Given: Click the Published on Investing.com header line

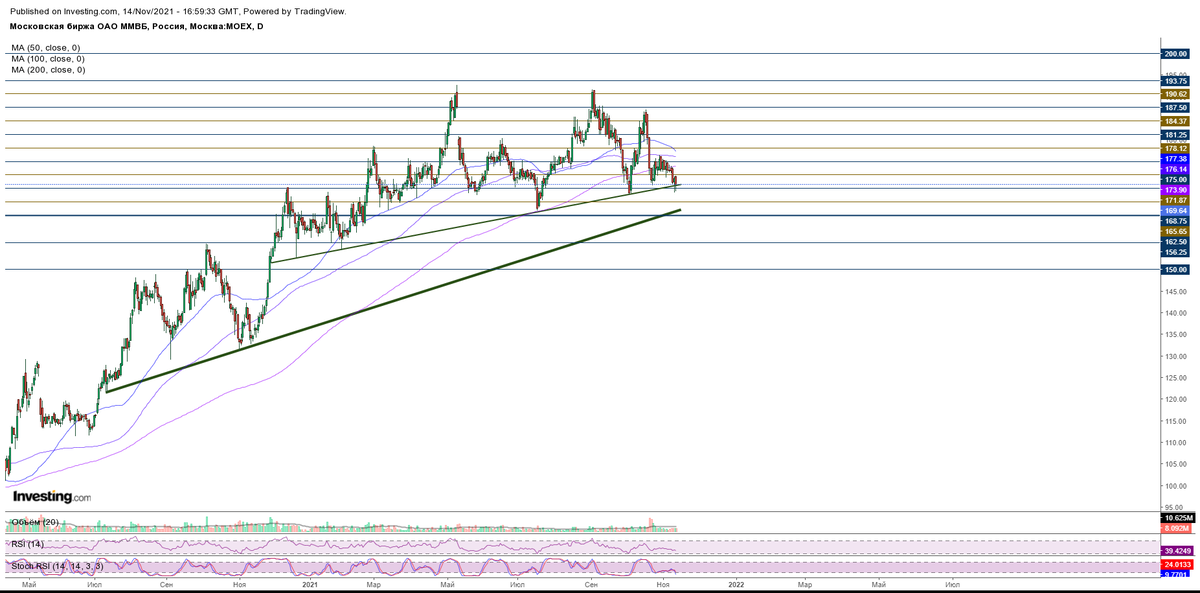Looking at the screenshot, I should tap(178, 11).
